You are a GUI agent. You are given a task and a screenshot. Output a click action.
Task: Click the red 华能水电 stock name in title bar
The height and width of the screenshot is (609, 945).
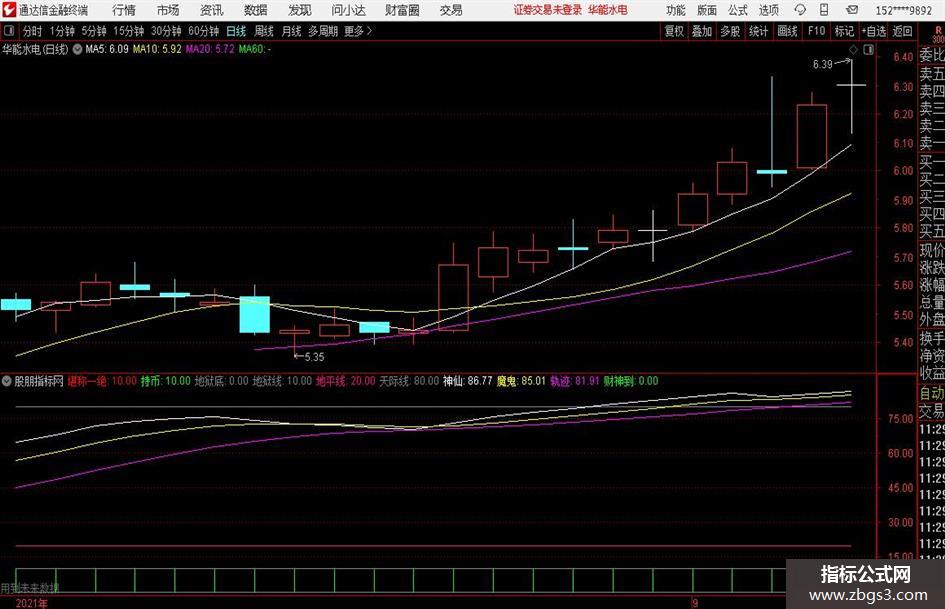pos(608,10)
